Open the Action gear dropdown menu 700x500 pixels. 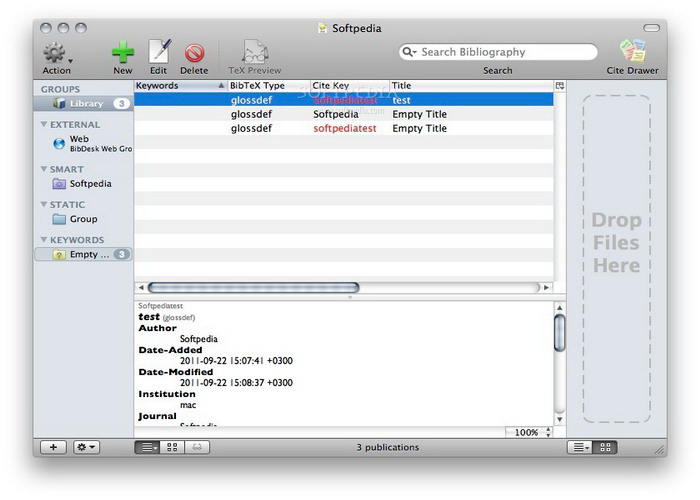tap(57, 53)
